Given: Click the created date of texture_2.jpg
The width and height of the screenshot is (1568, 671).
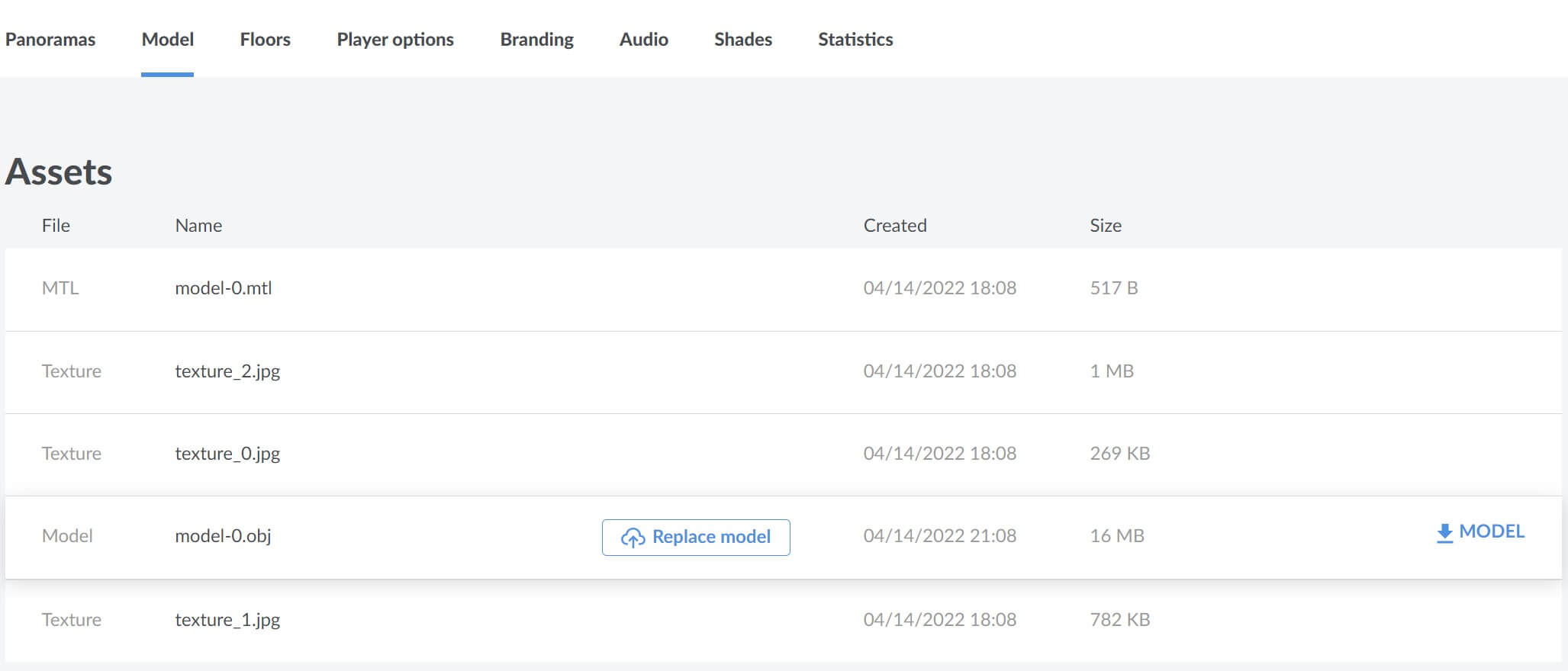Looking at the screenshot, I should pyautogui.click(x=940, y=371).
